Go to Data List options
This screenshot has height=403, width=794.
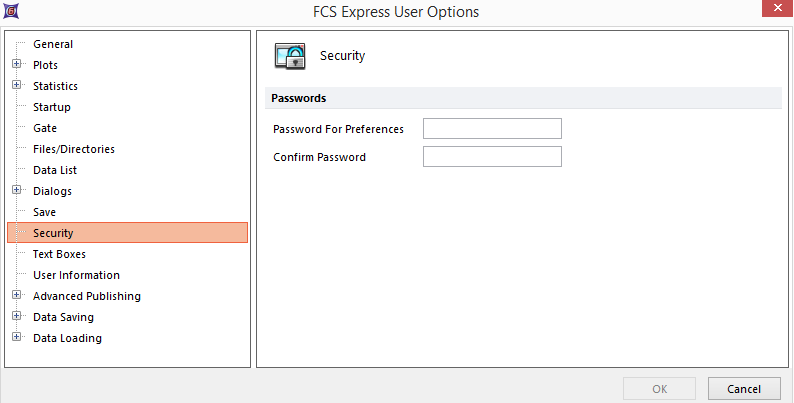point(55,170)
